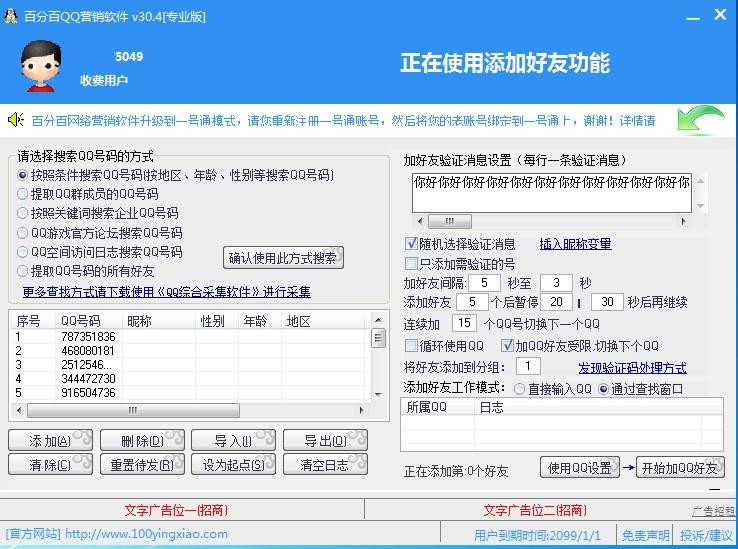738x549 pixels.
Task: Click QQ list scroll down arrow
Action: coord(378,395)
